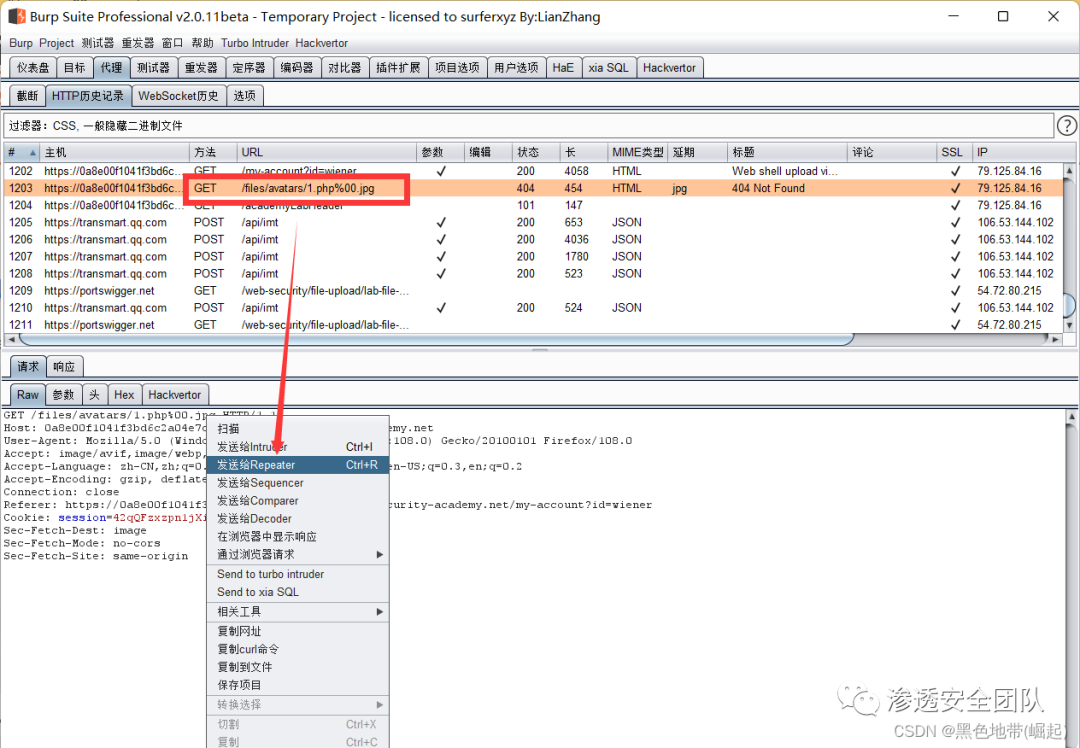The image size is (1080, 748).
Task: Switch to the 插件扩展 tab
Action: (398, 67)
